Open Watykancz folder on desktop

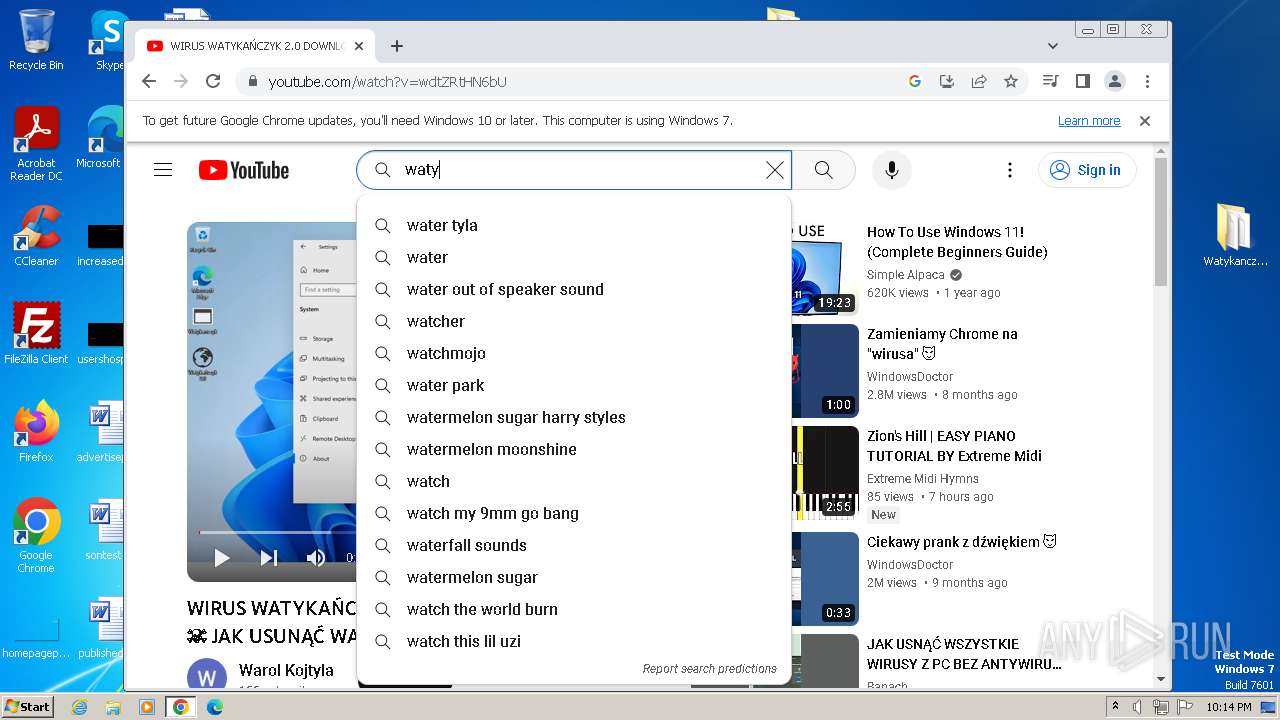pyautogui.click(x=1235, y=236)
